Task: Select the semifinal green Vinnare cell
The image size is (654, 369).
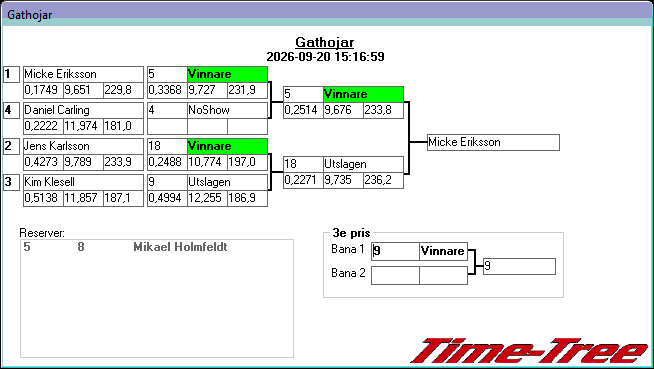Action: (363, 94)
